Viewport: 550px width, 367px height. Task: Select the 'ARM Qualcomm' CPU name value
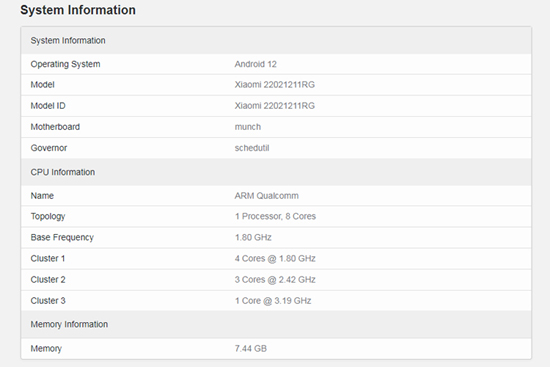(x=267, y=196)
